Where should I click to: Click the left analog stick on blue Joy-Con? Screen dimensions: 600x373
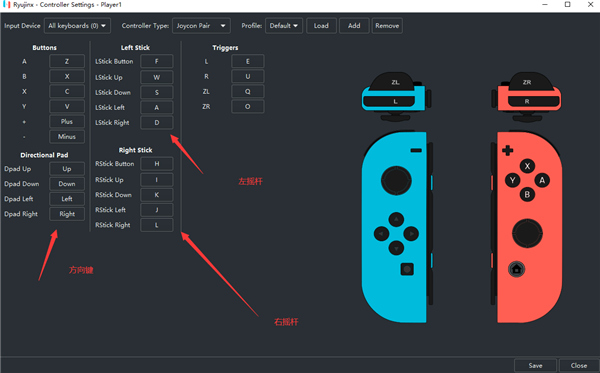[396, 180]
